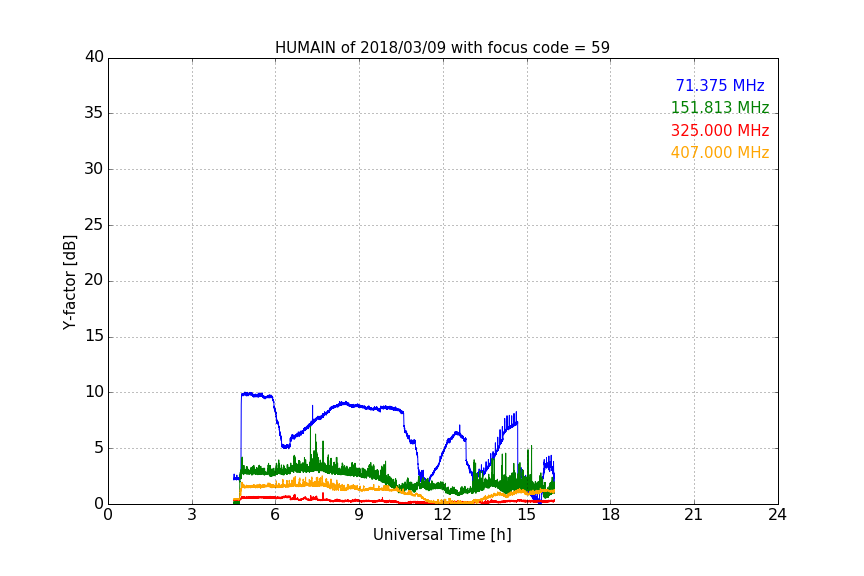This screenshot has height=576, width=864.
Task: Click the x-axis tick label '15'
Action: [x=527, y=515]
